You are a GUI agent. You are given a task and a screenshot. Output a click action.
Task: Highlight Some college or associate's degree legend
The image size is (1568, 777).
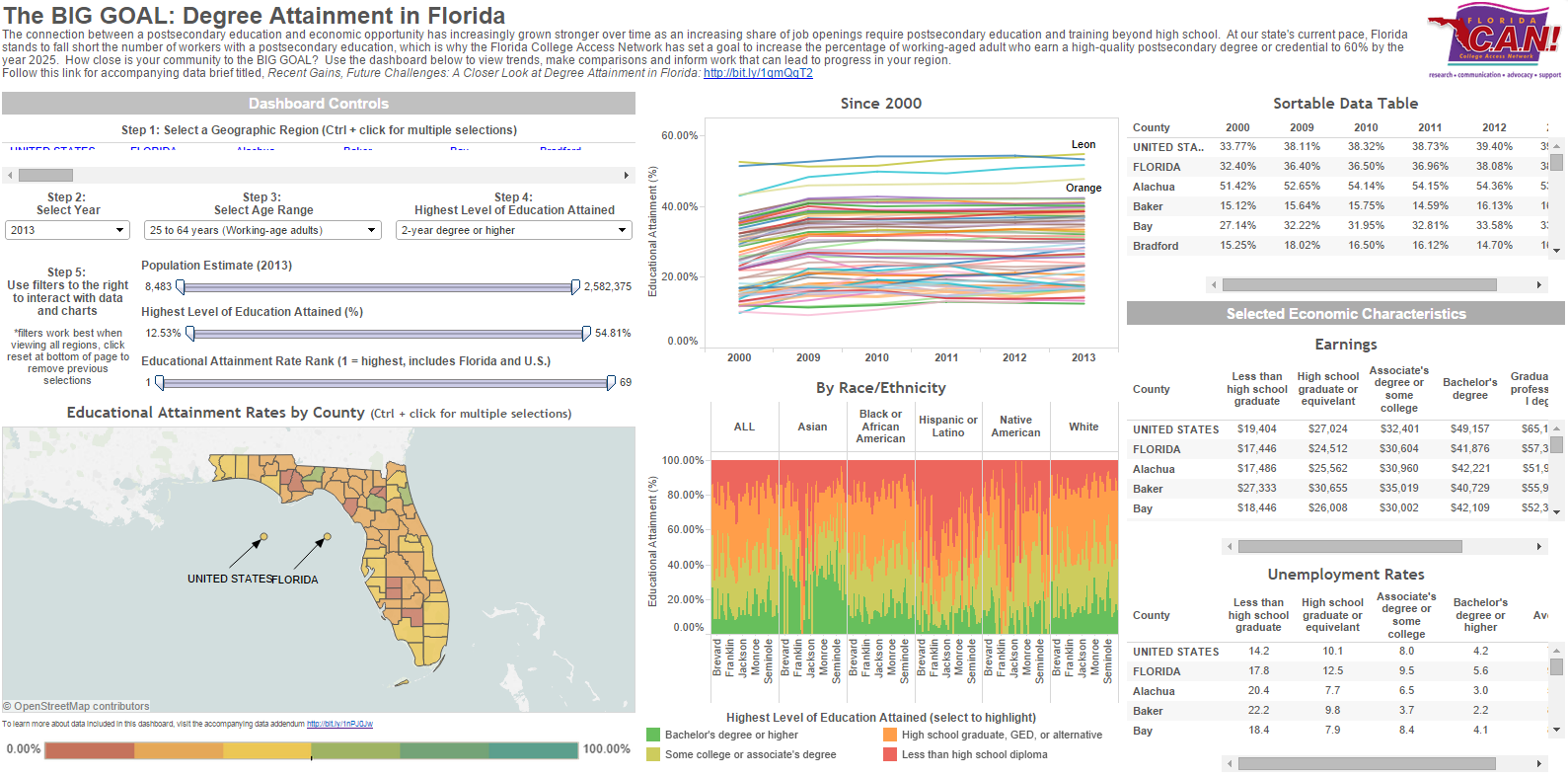click(750, 754)
